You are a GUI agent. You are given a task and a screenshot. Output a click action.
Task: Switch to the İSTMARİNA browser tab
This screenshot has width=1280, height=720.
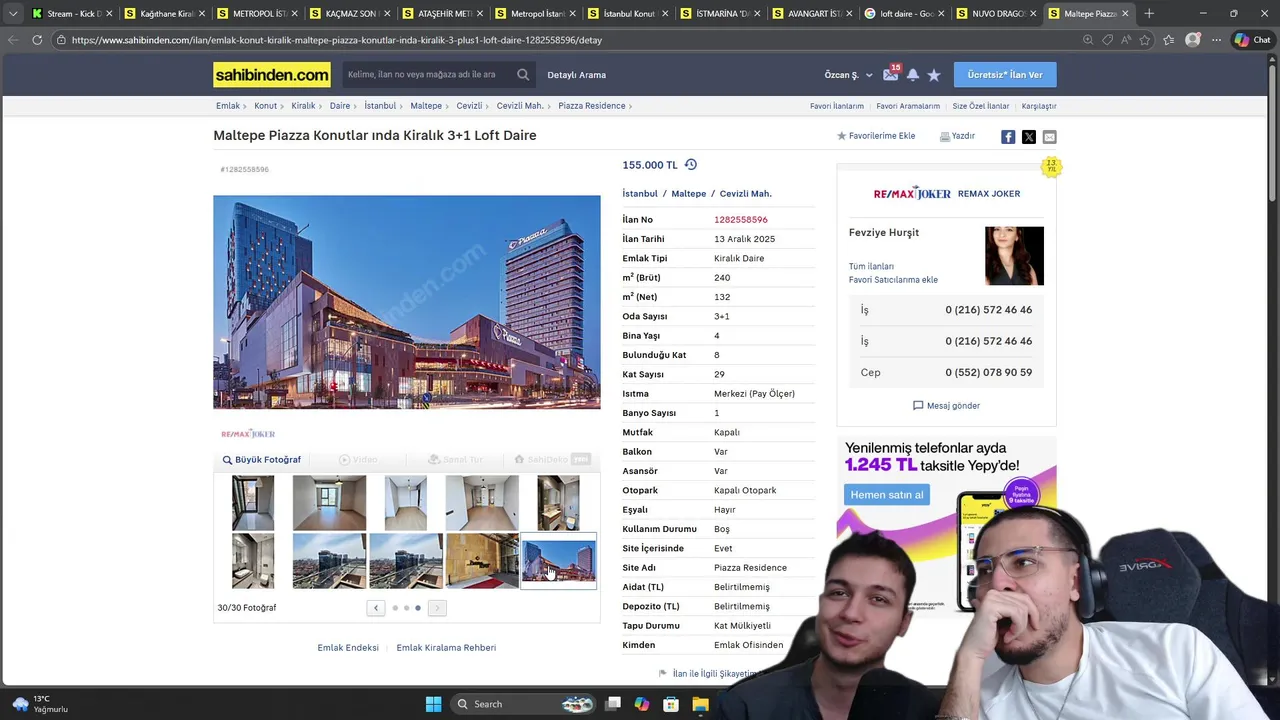(x=720, y=13)
